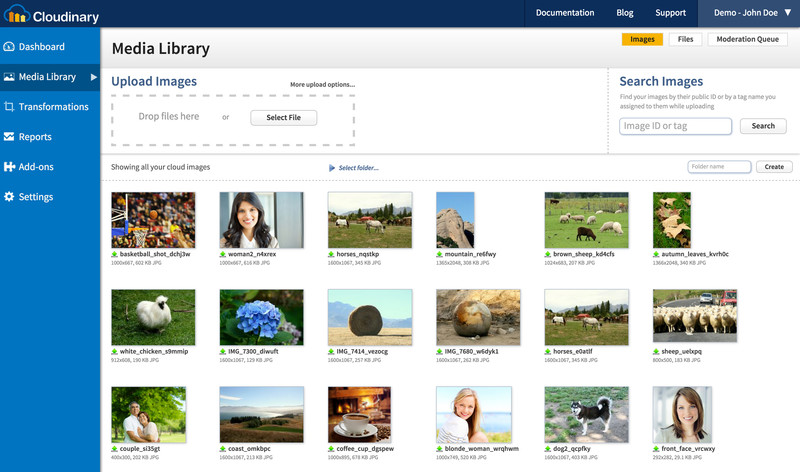Expand Media Library submenu arrow in sidebar
The width and height of the screenshot is (800, 472).
[x=94, y=77]
